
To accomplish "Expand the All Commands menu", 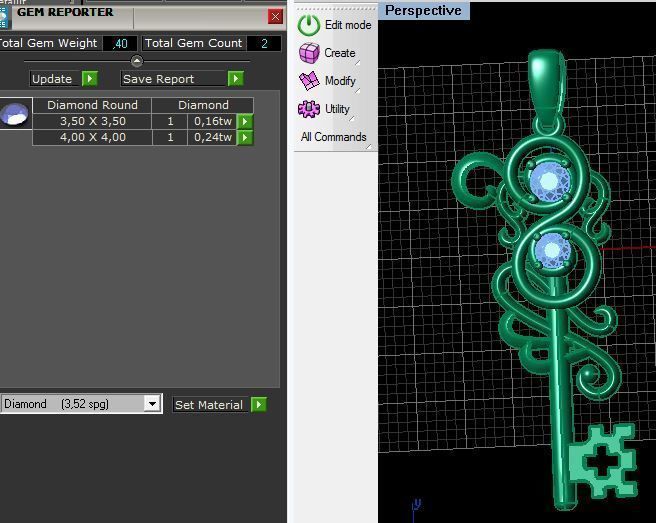I will coord(333,137).
